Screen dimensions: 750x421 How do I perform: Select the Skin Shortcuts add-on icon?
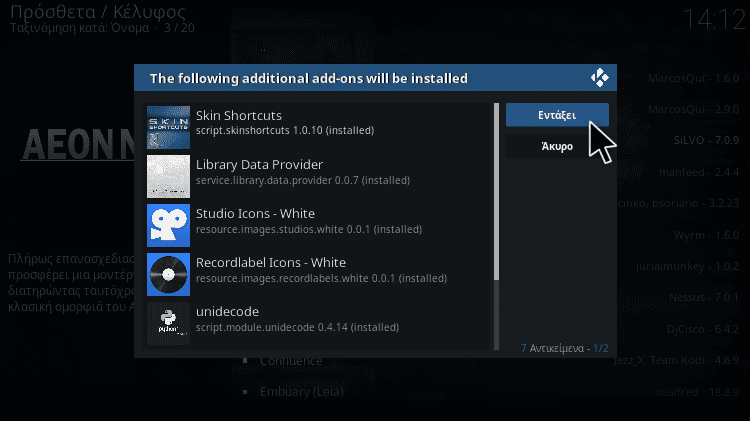tap(168, 127)
